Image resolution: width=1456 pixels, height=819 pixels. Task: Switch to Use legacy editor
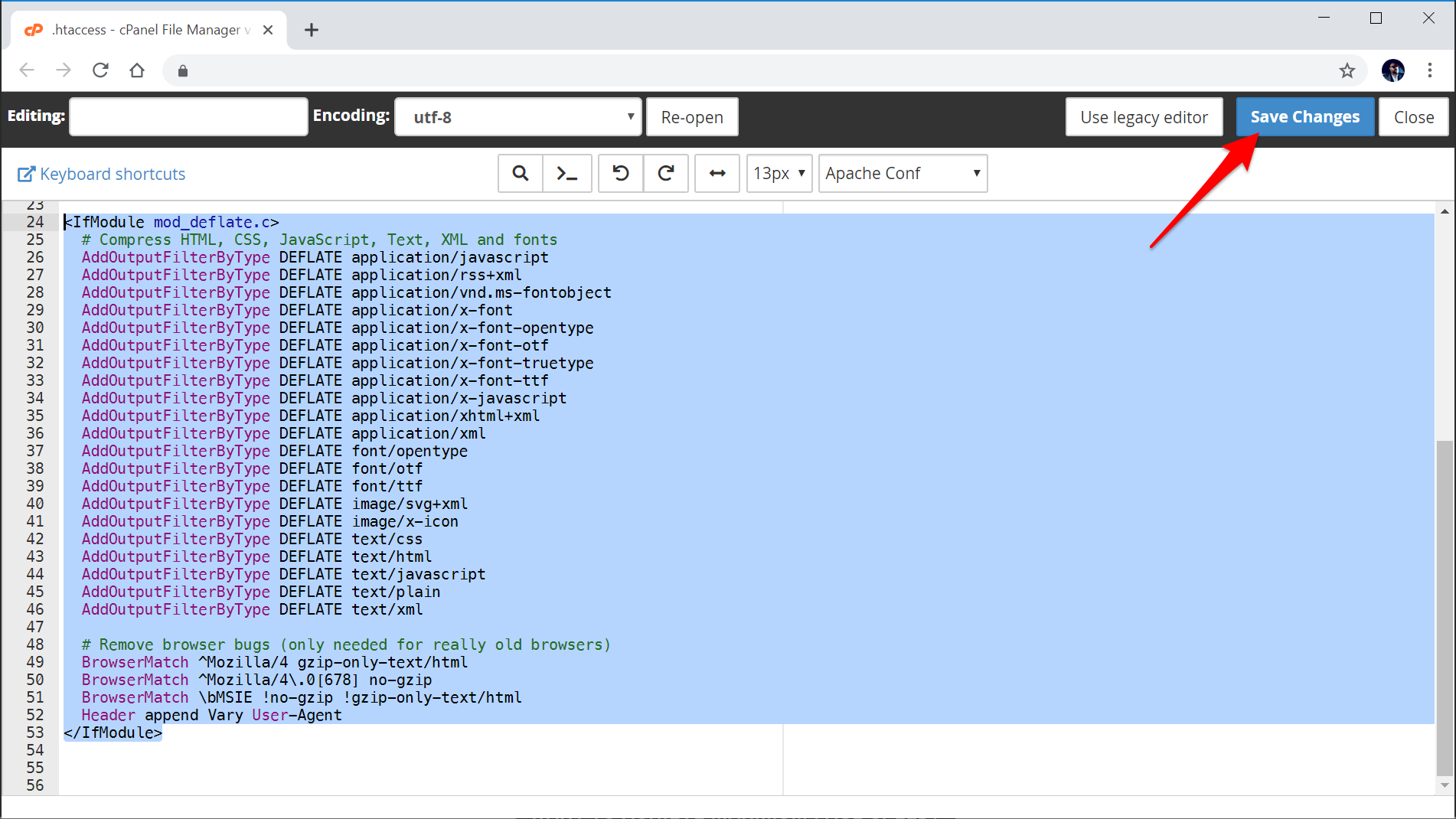(x=1144, y=117)
